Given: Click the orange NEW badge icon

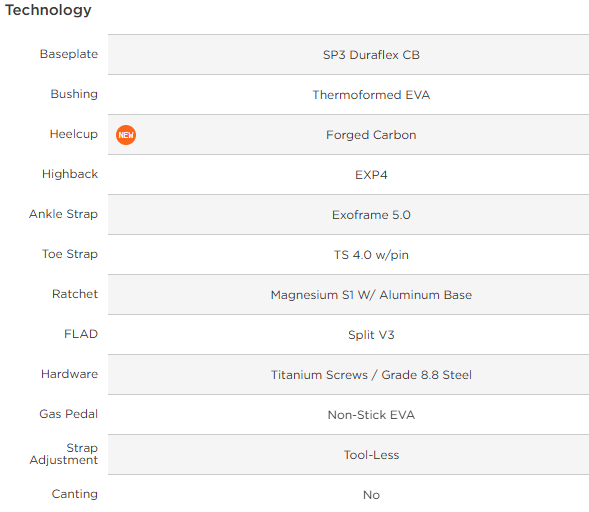Looking at the screenshot, I should 126,135.
